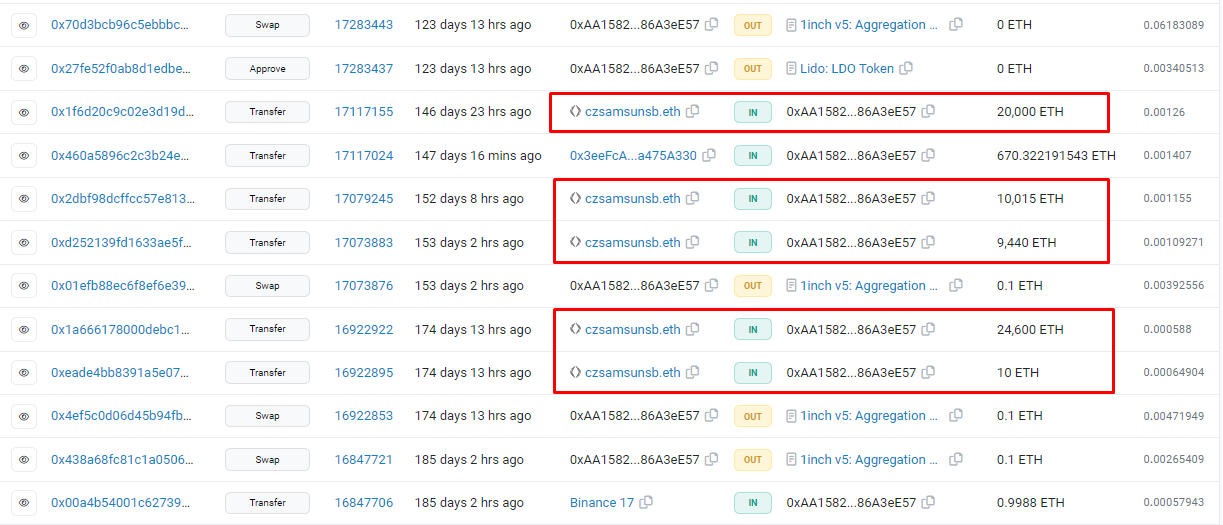Open the Binance 17 address link
This screenshot has height=525, width=1223.
pos(601,503)
